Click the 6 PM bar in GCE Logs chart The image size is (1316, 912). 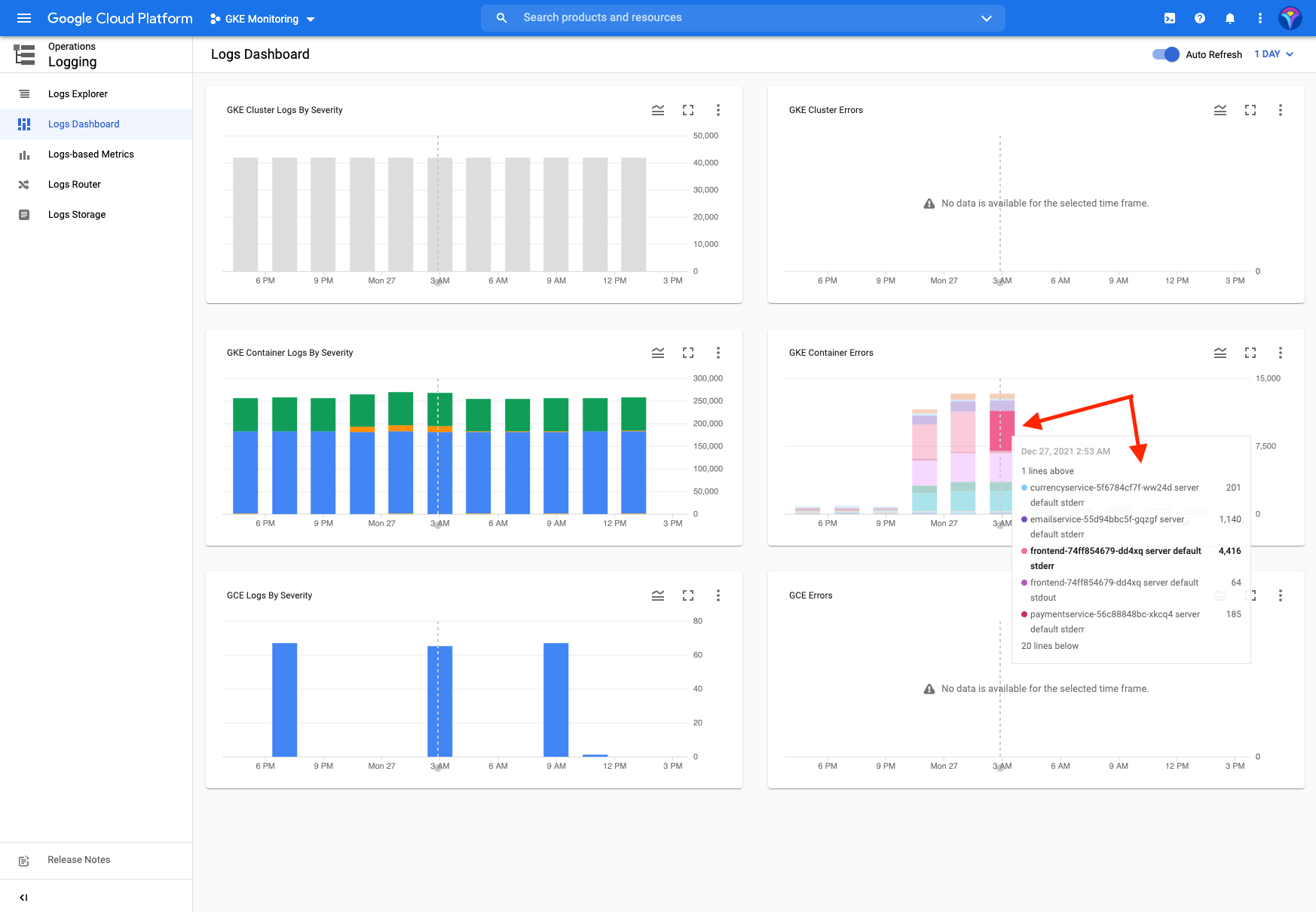pos(284,699)
